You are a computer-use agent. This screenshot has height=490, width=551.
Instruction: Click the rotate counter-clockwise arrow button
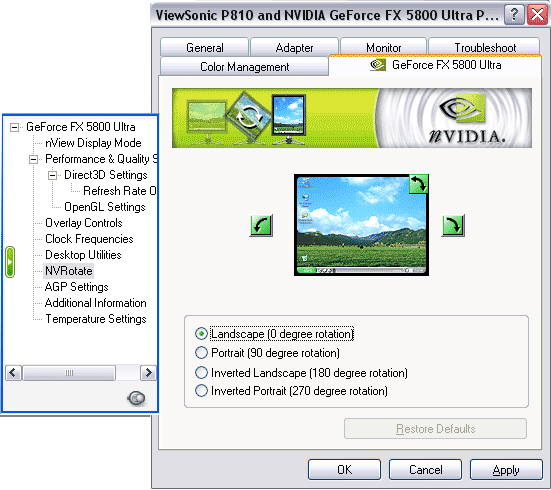(261, 225)
